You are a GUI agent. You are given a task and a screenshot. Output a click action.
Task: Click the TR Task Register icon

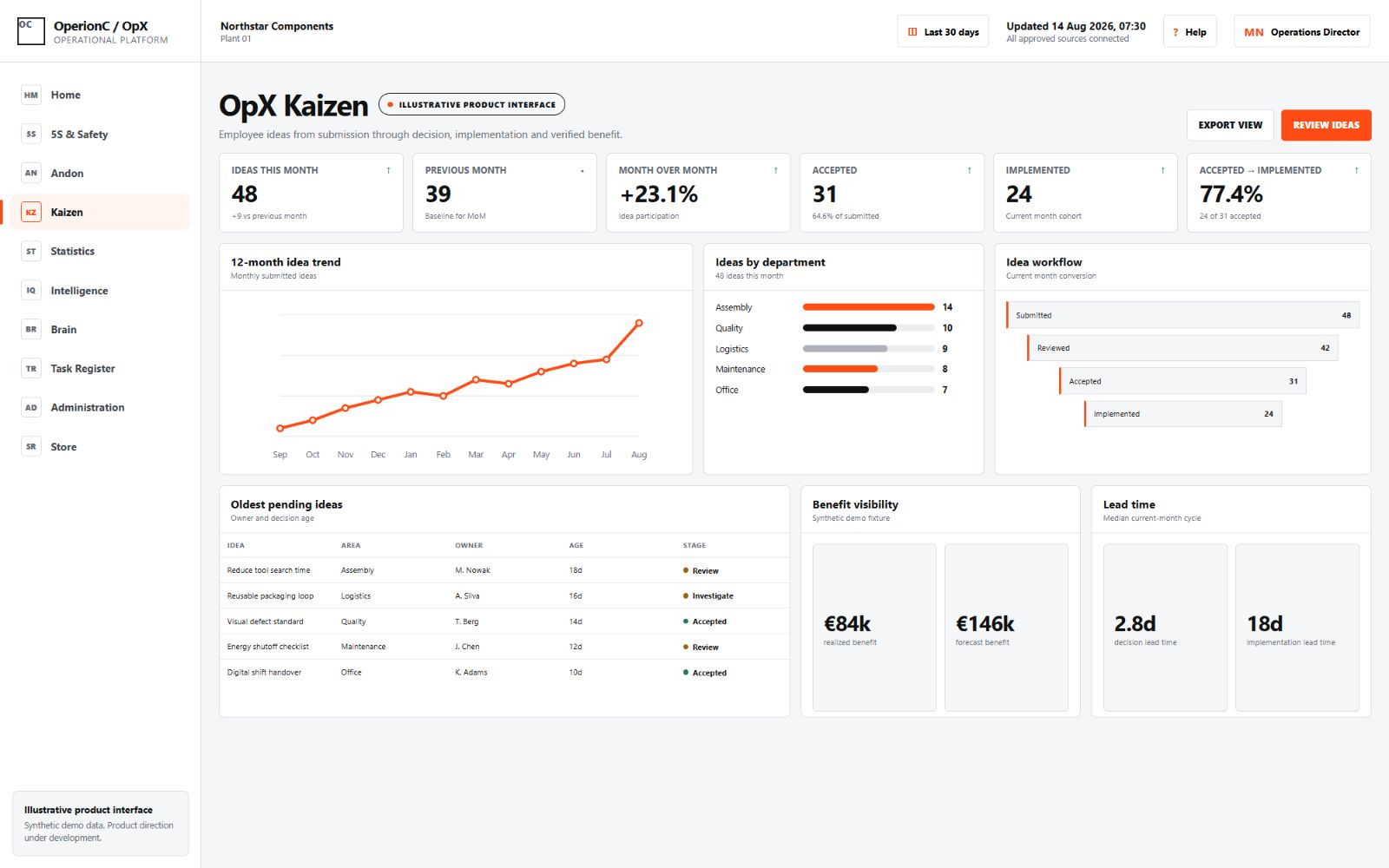[31, 369]
